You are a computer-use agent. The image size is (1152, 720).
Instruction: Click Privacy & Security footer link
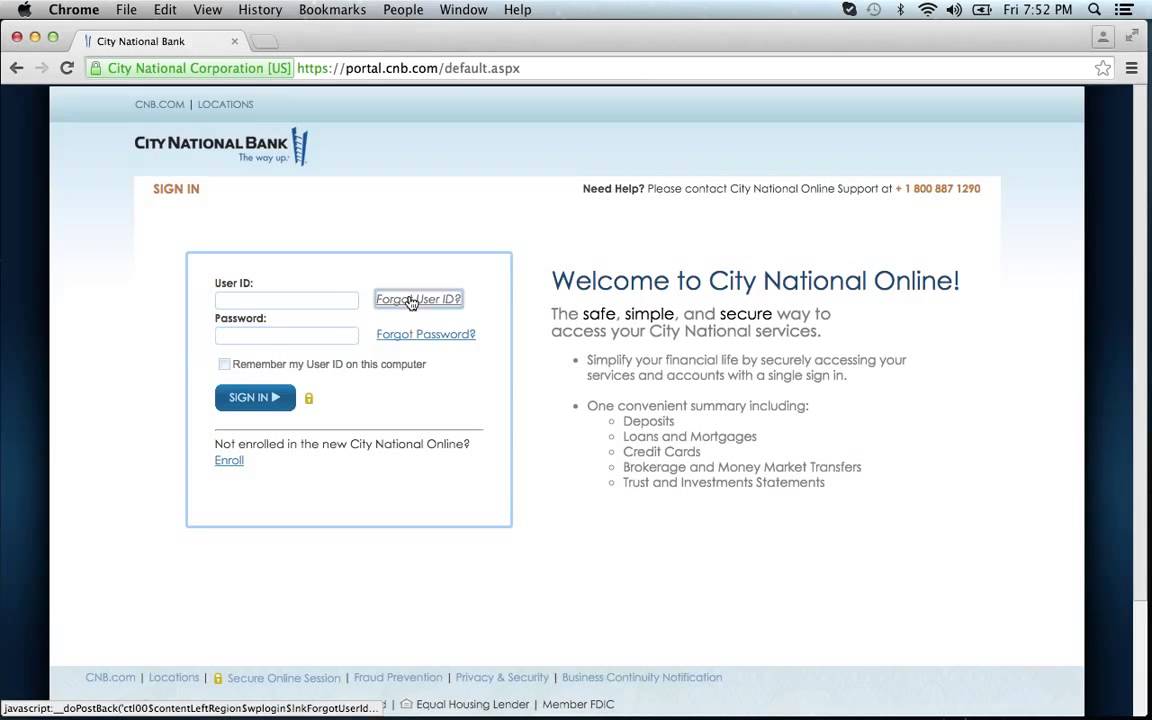(x=502, y=677)
